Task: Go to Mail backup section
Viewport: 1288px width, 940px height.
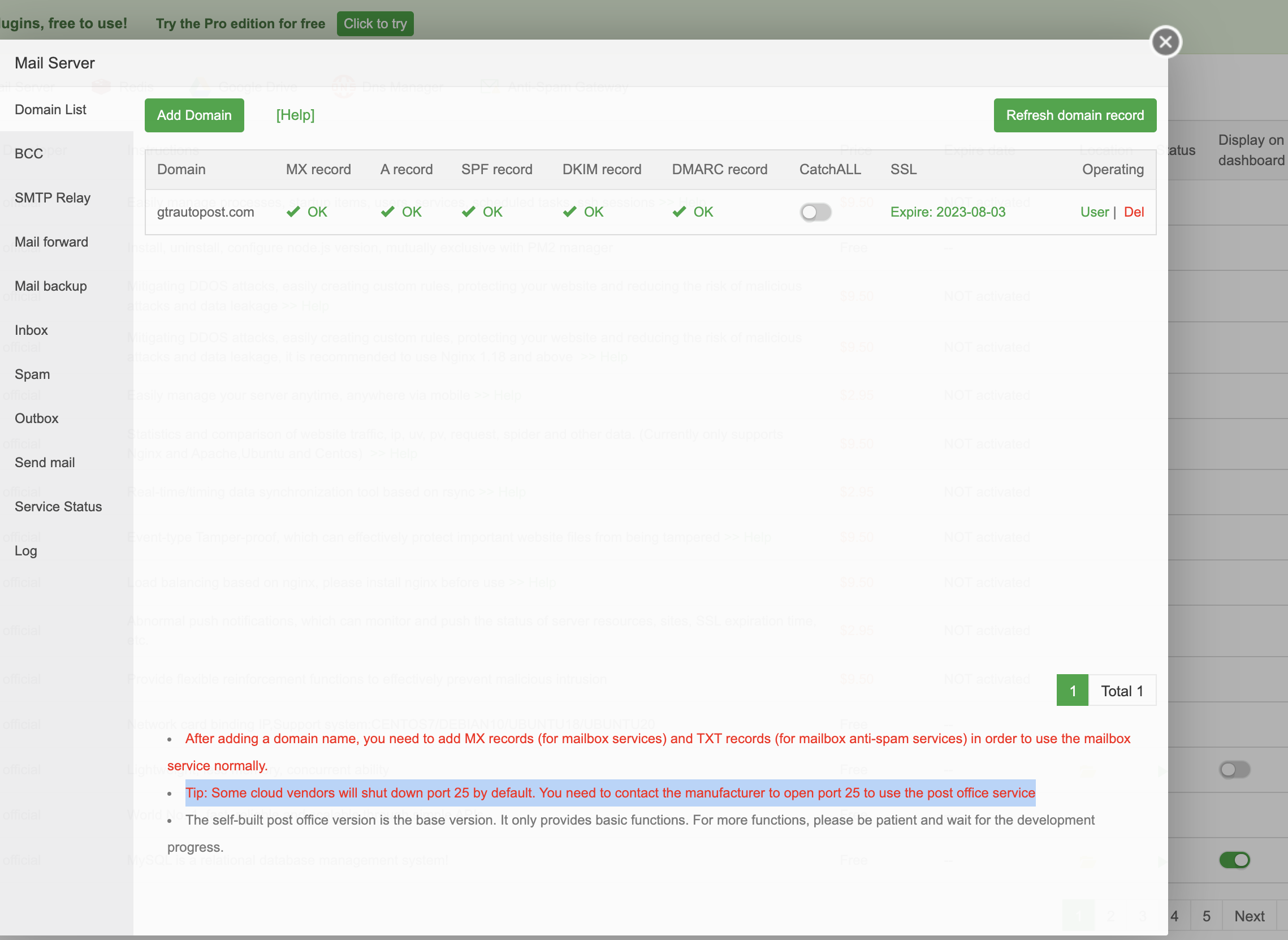Action: click(x=51, y=286)
